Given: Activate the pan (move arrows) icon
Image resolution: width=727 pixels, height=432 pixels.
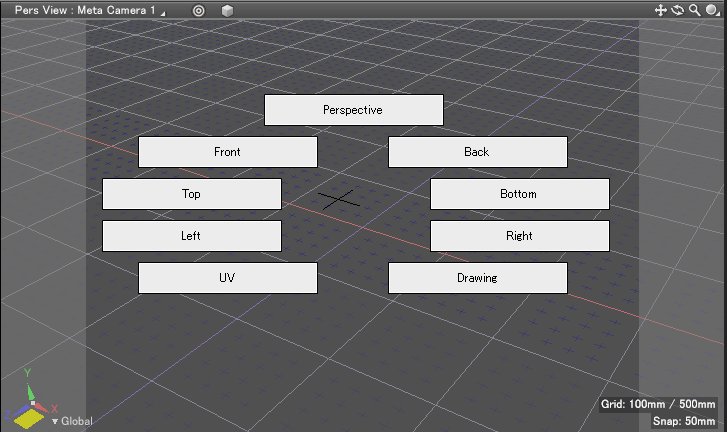Looking at the screenshot, I should tap(660, 10).
